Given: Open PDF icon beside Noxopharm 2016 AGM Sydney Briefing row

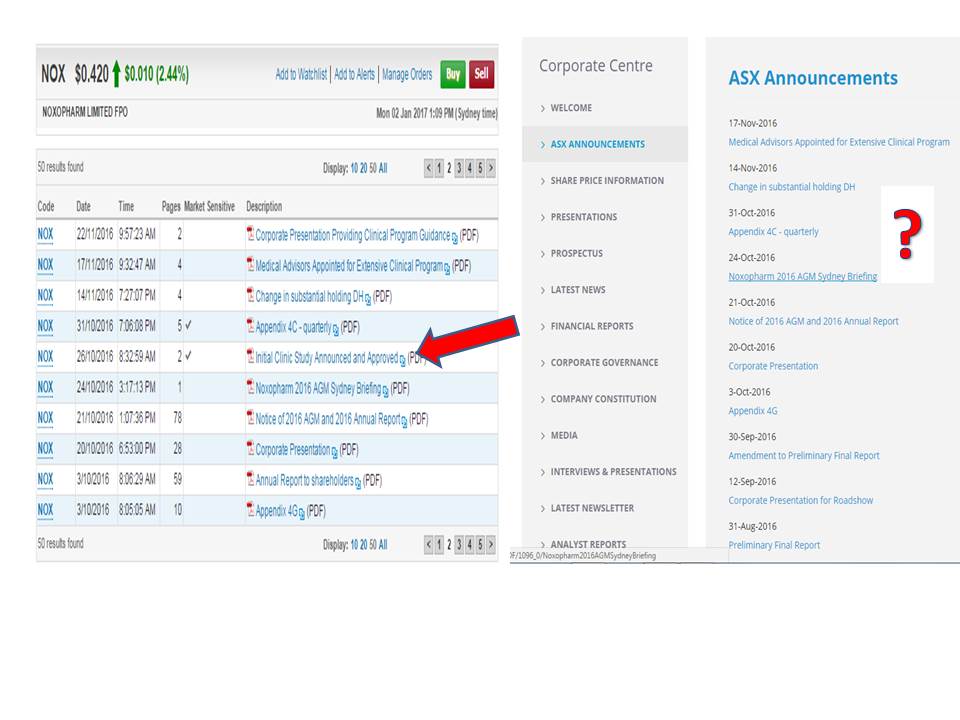Looking at the screenshot, I should tap(250, 387).
